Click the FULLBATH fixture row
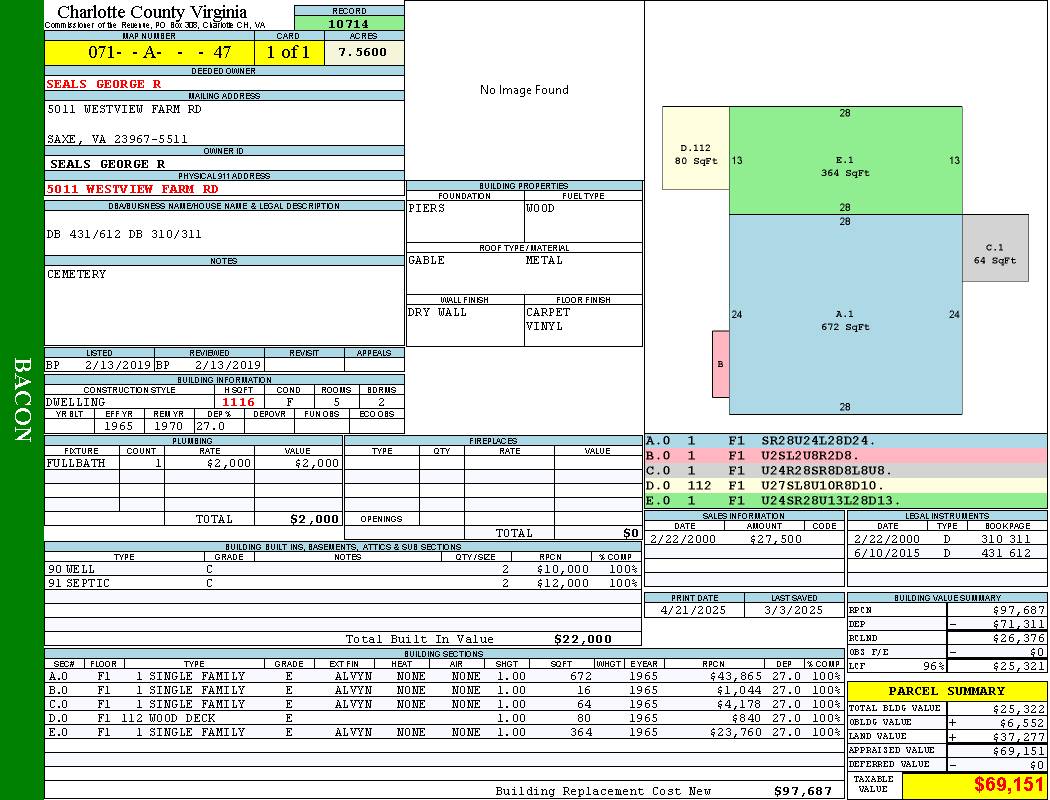 click(194, 463)
